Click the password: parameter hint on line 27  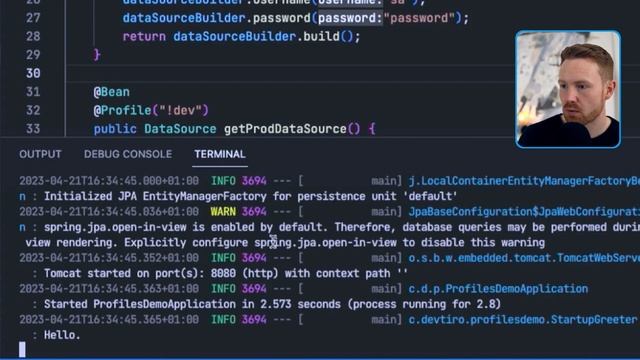[350, 18]
